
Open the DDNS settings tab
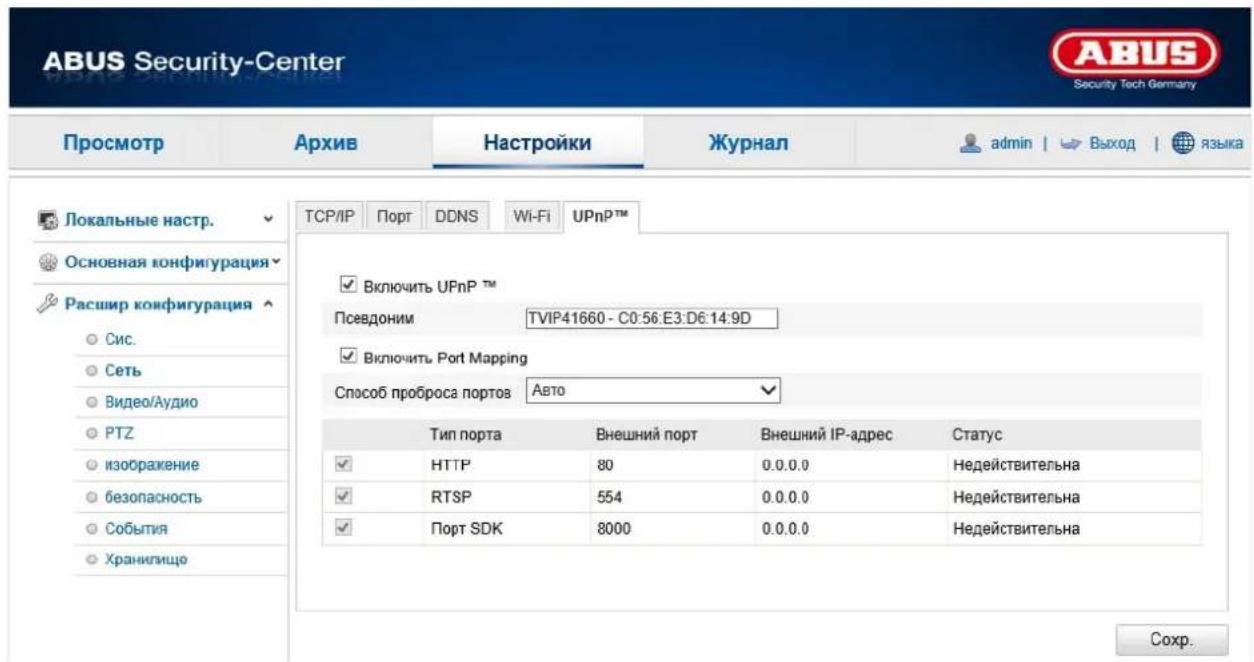point(456,217)
